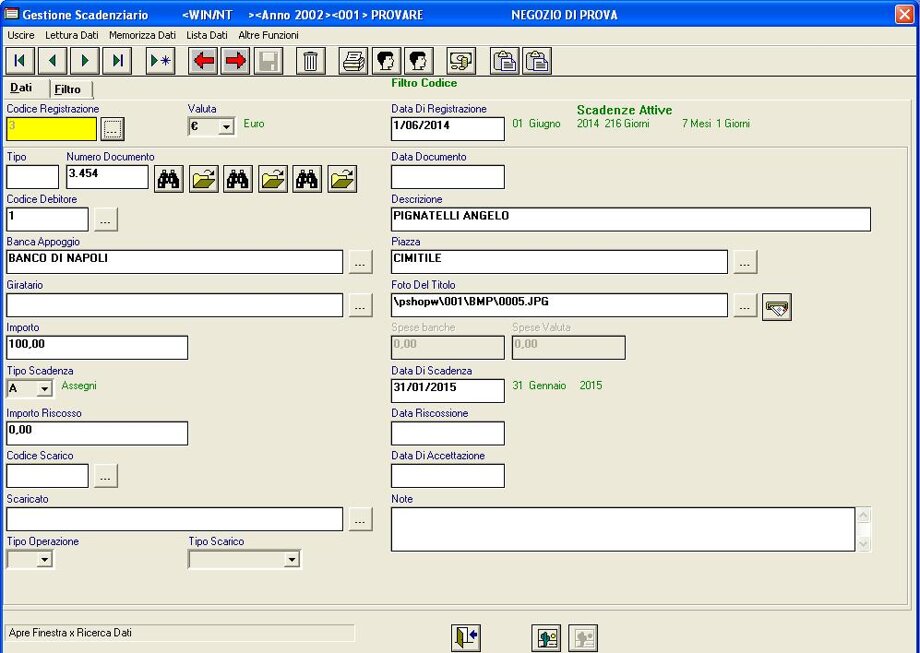Screen dimensions: 920x653
Task: Open the Altre Funzioni menu
Action: click(268, 35)
